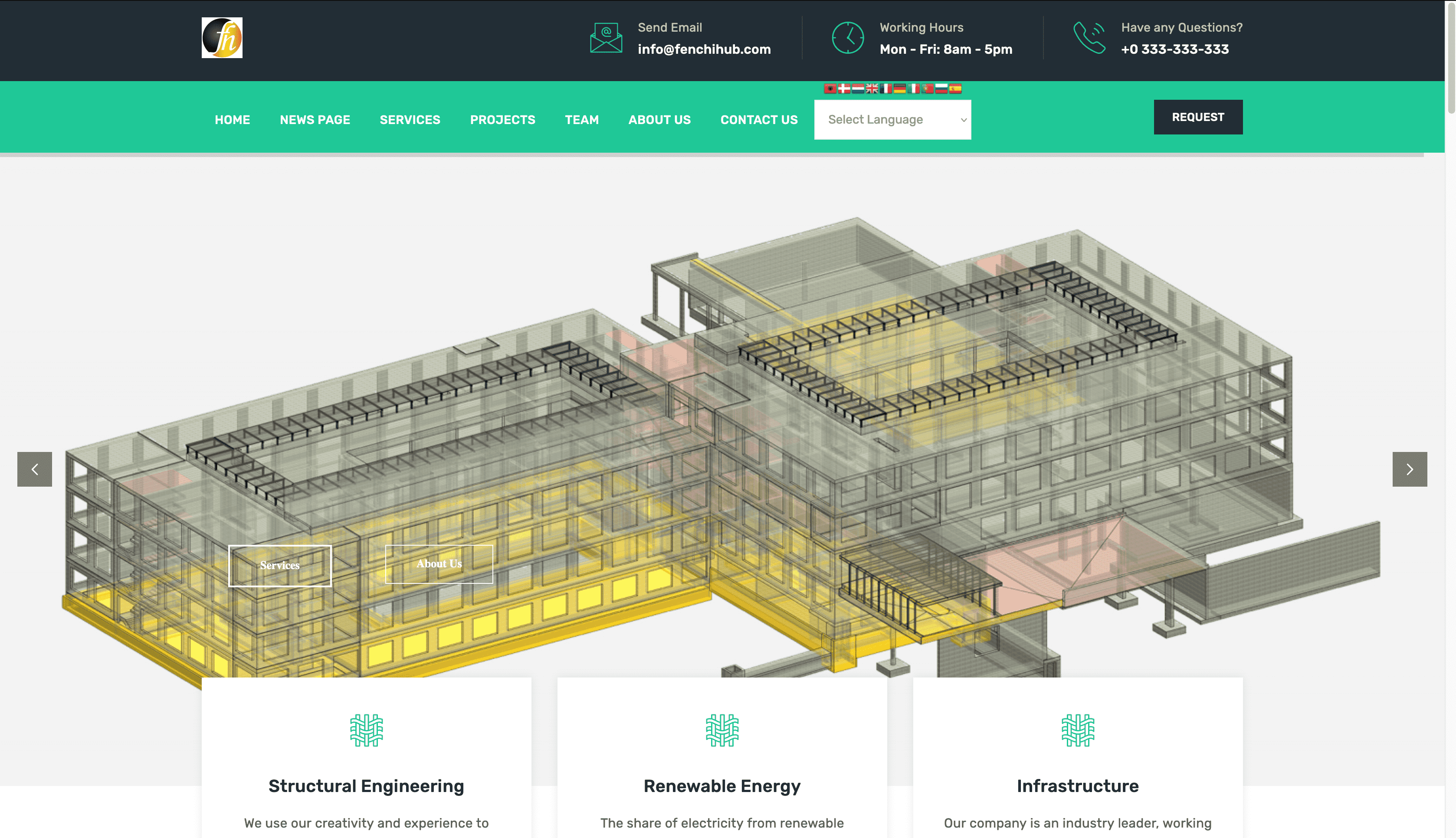1456x838 pixels.
Task: Go to previous slide arrow
Action: [x=35, y=469]
